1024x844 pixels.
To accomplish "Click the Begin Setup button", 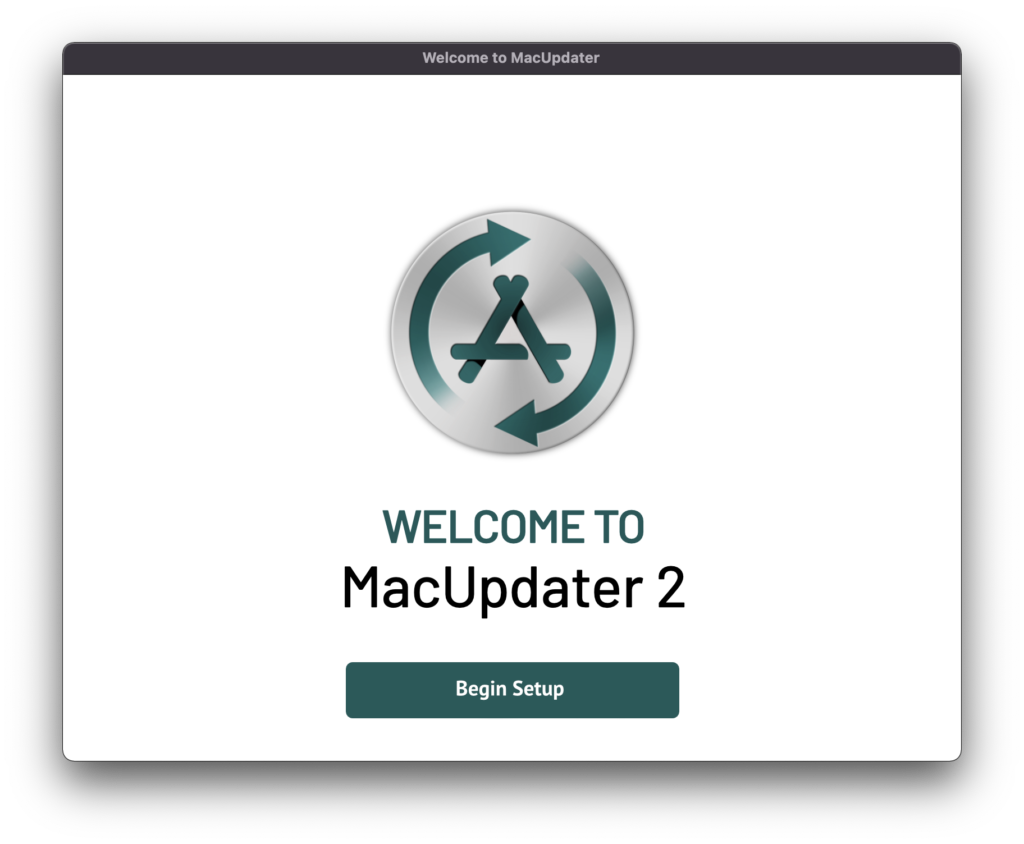I will pyautogui.click(x=512, y=690).
